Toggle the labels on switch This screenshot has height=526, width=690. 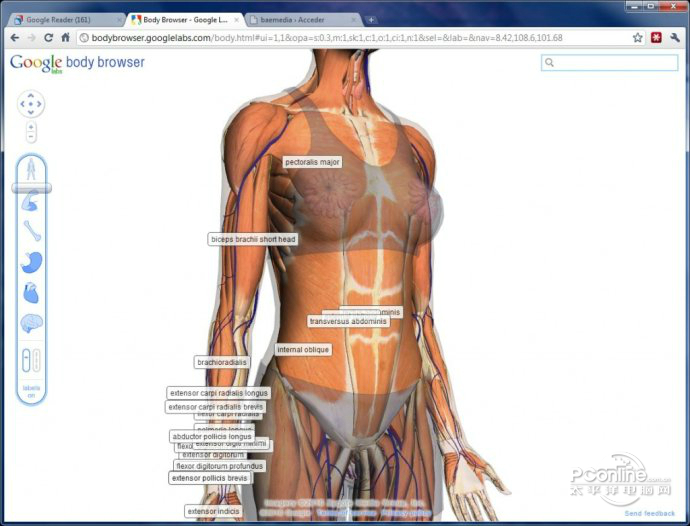click(x=31, y=391)
